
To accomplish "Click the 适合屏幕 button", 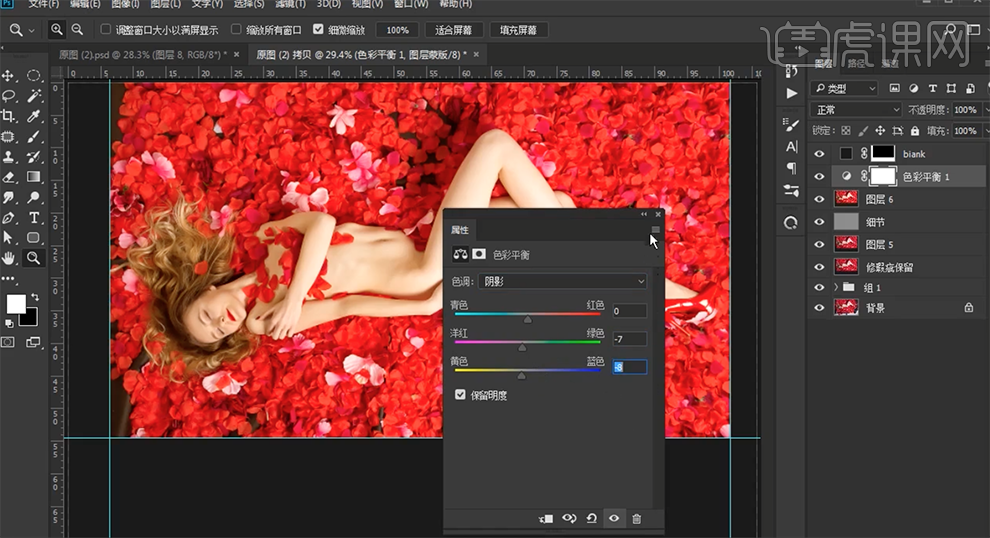I will [x=454, y=30].
